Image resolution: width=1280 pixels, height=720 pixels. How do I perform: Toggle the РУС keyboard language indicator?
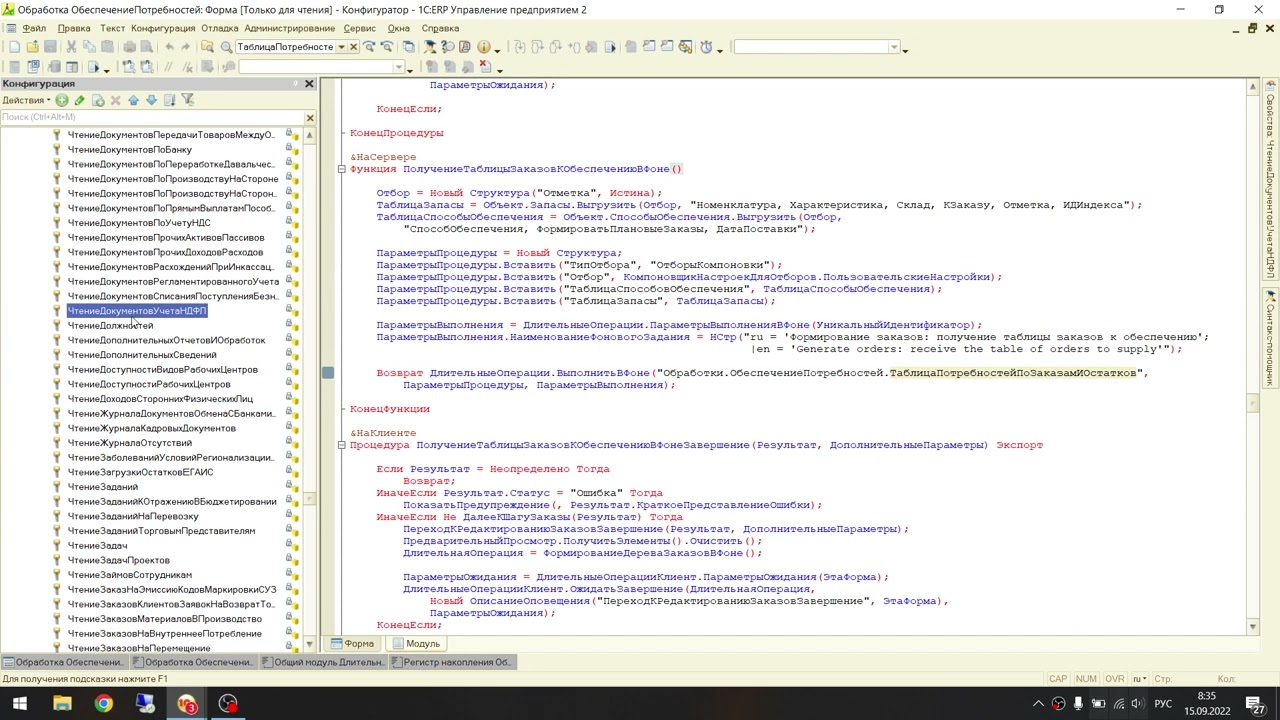(1163, 703)
